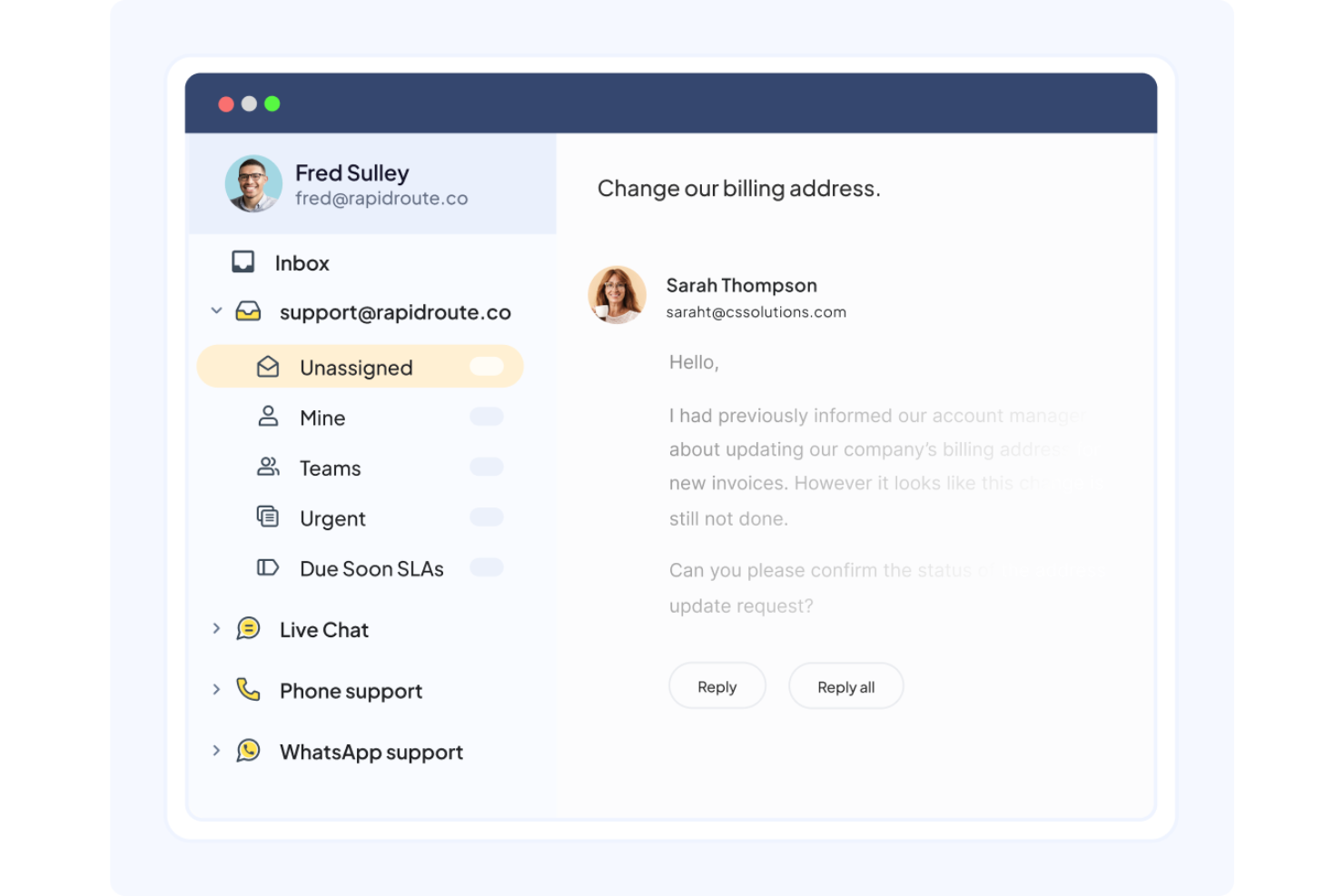Collapse the support@rapidroute.co folder chevron
This screenshot has width=1344, height=896.
click(216, 310)
